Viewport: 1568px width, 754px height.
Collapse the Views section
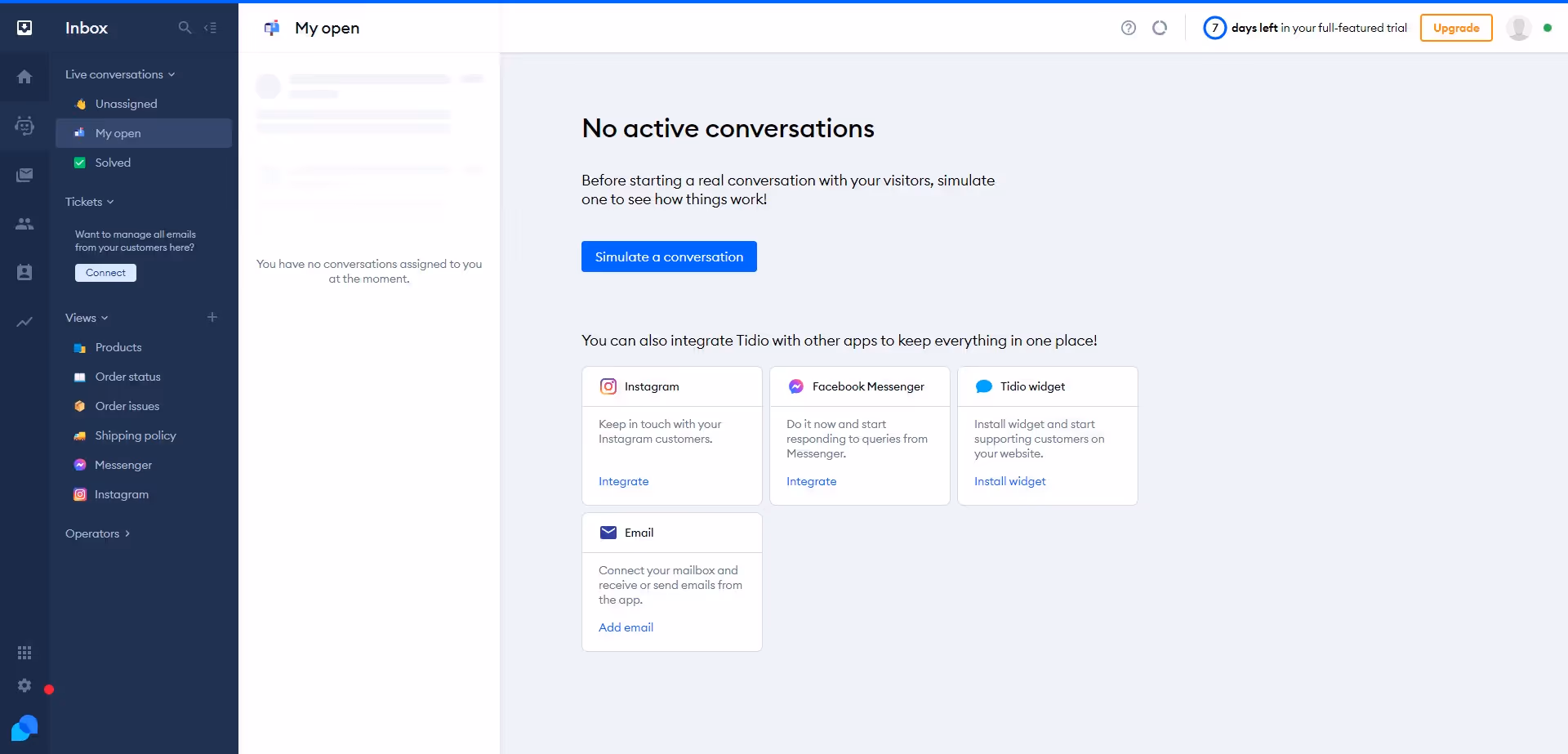[87, 318]
